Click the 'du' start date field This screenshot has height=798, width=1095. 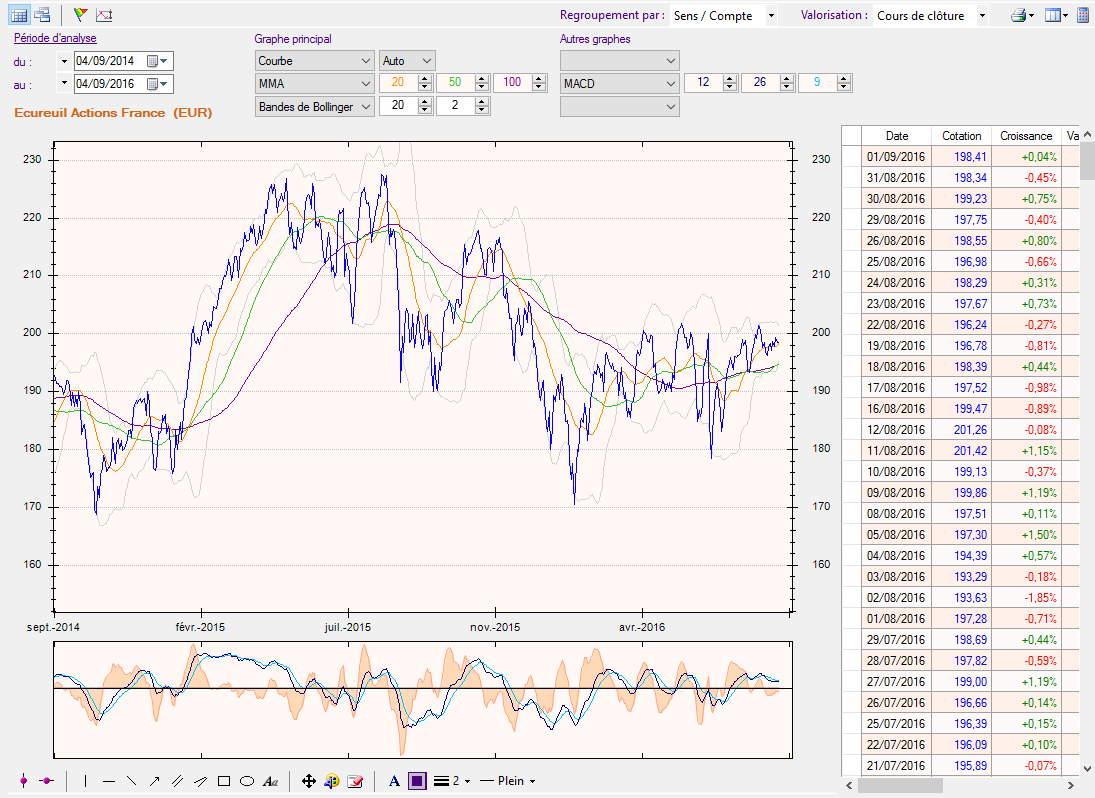[110, 61]
